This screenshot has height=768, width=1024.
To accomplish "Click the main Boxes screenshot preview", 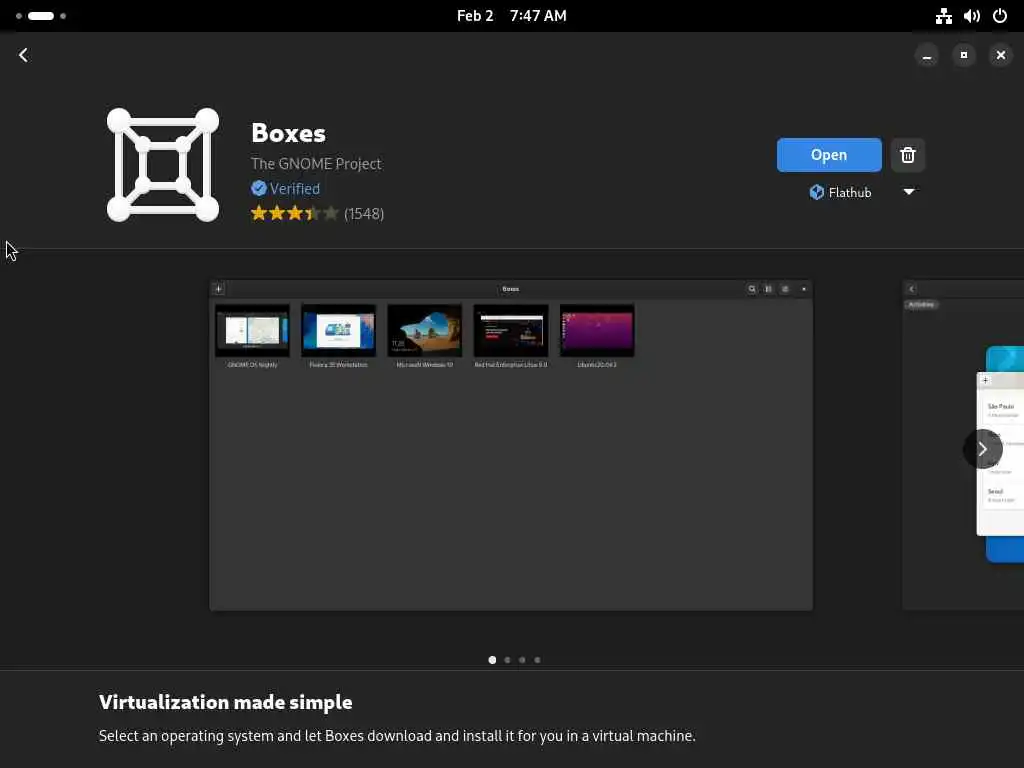I will (511, 445).
